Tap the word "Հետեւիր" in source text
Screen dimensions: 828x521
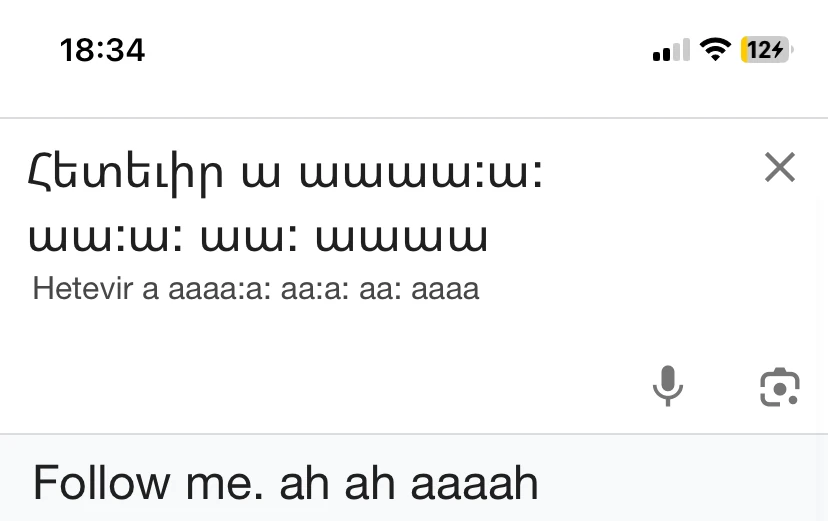(x=127, y=174)
